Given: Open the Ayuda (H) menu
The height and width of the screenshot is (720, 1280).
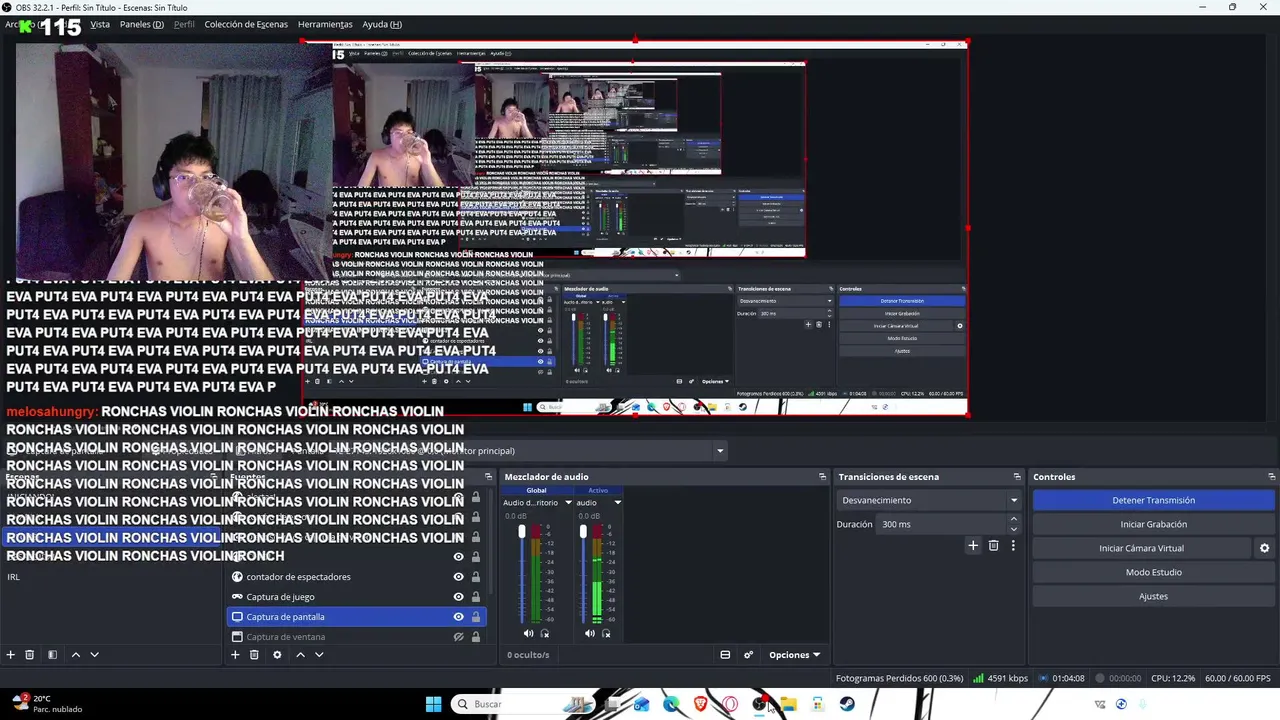Looking at the screenshot, I should (x=382, y=24).
